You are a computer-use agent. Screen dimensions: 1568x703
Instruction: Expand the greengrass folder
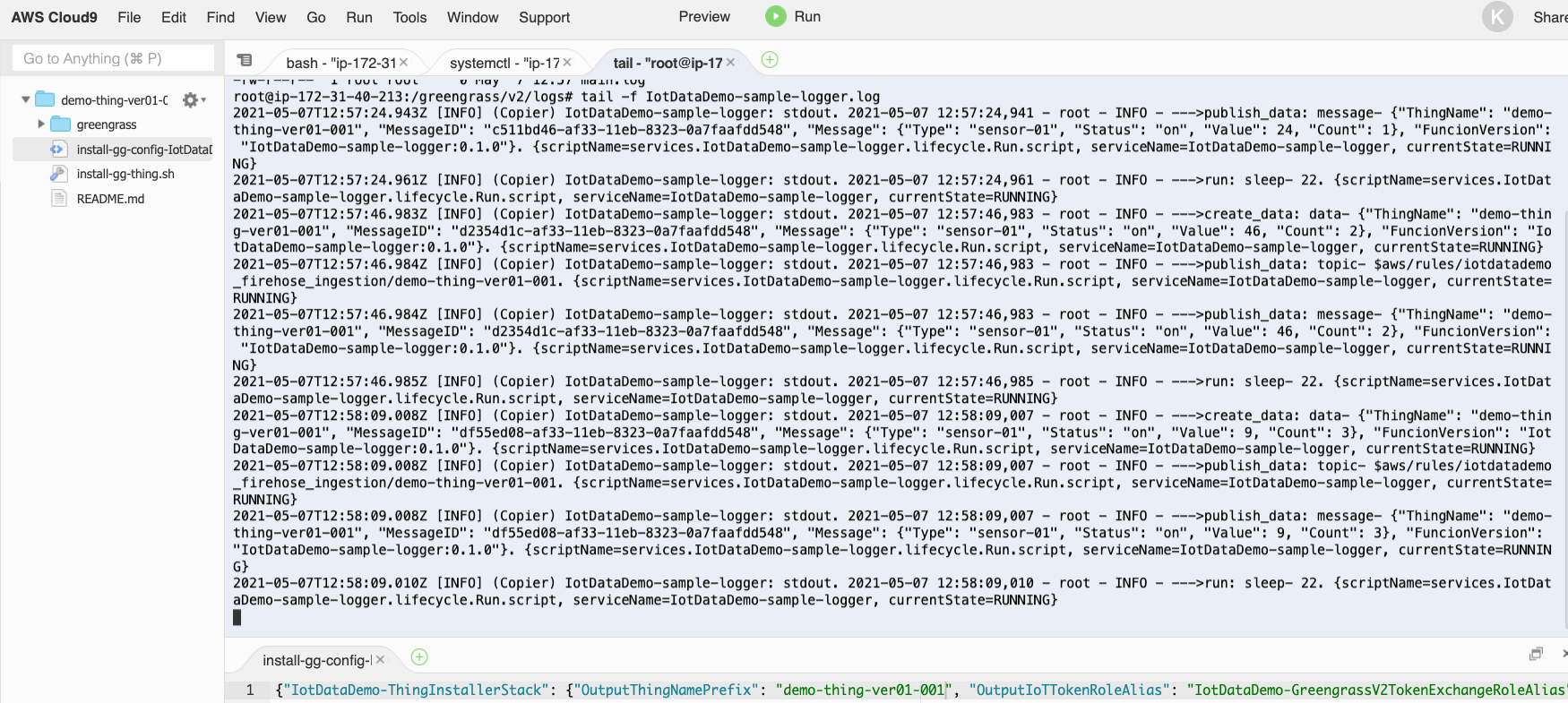click(x=41, y=124)
